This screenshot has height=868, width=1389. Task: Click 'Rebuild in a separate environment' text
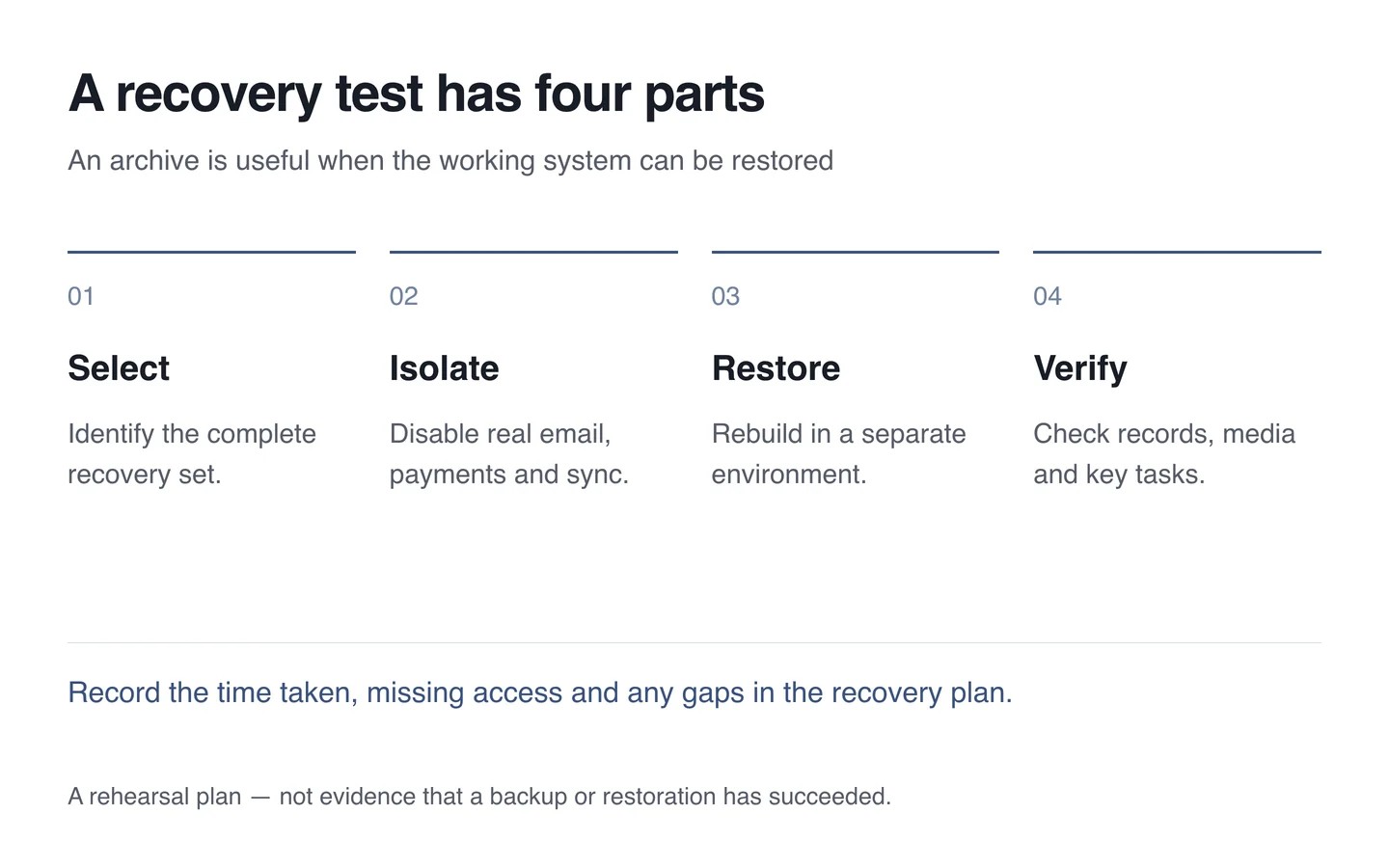[x=839, y=454]
